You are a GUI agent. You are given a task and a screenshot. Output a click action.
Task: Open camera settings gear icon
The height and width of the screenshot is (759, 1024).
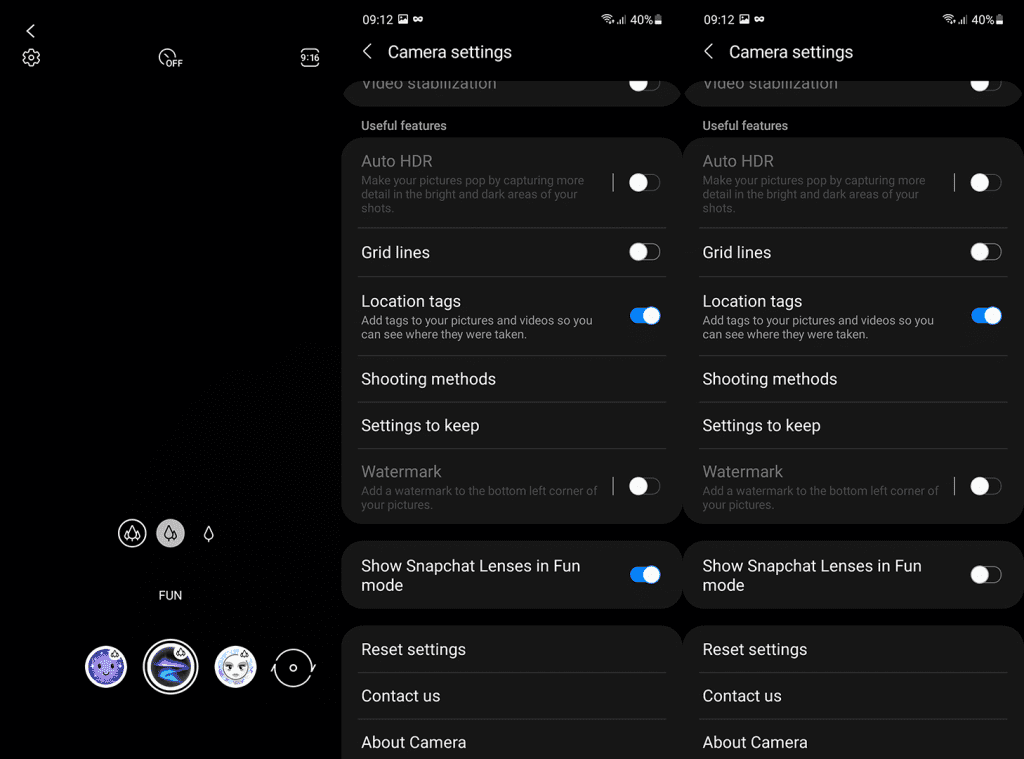point(31,57)
